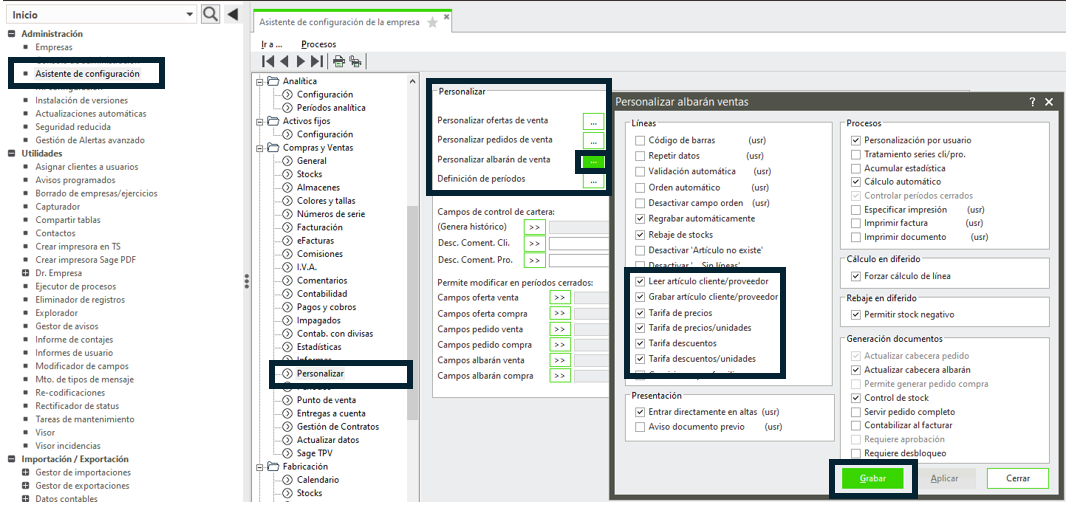
Task: Click the >> button for Campos oferta venta
Action: 560,297
